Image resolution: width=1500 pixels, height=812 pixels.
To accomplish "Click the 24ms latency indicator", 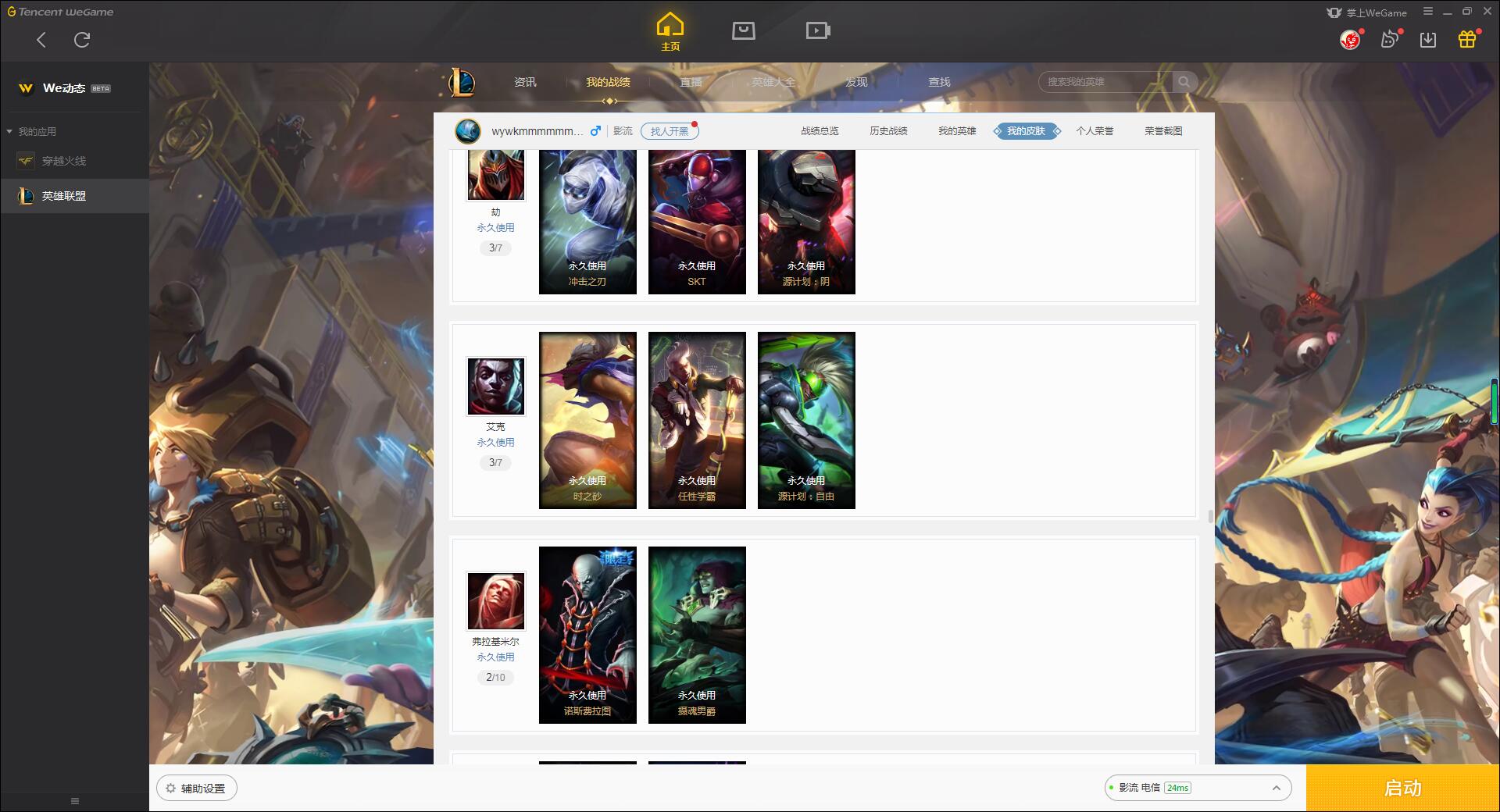I will (x=1177, y=788).
